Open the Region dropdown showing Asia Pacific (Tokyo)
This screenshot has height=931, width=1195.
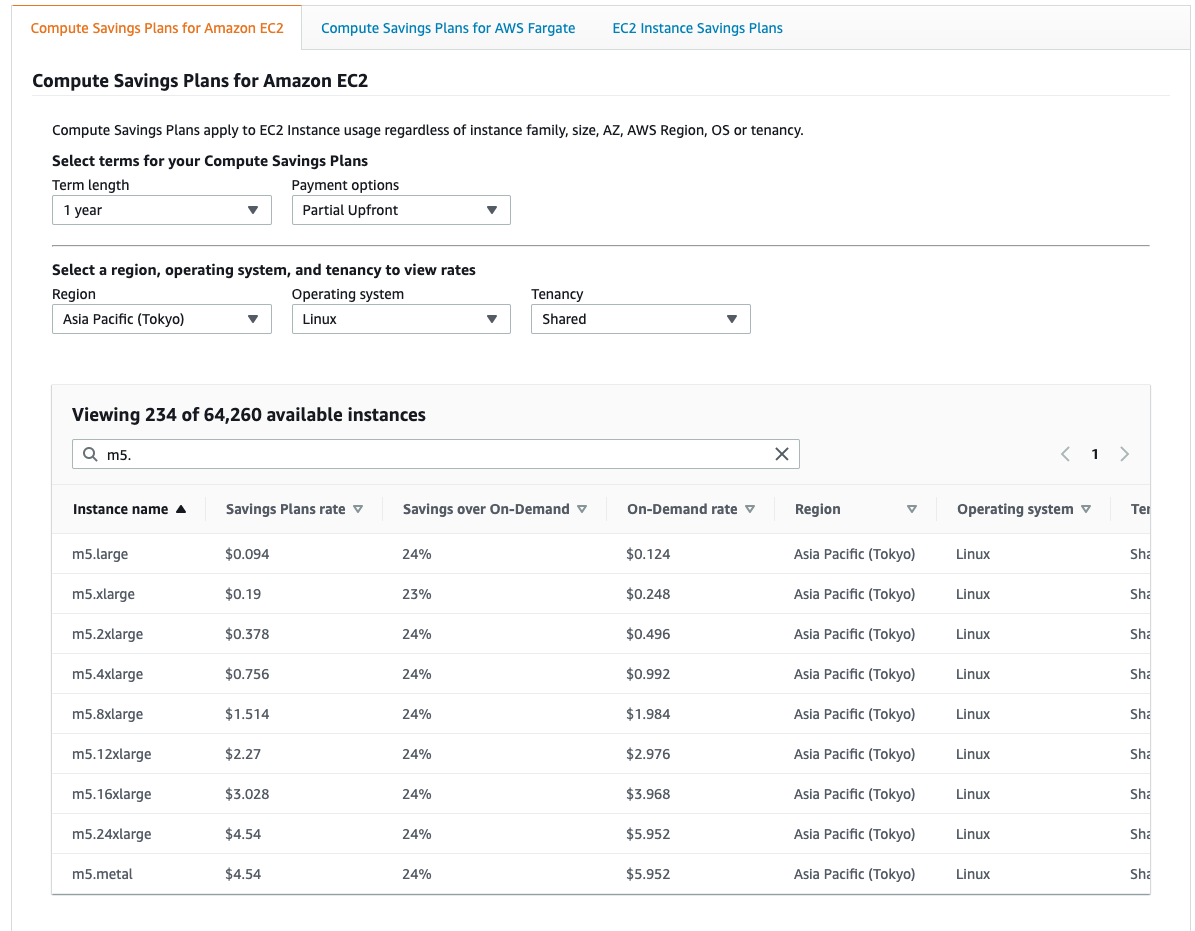pyautogui.click(x=162, y=319)
